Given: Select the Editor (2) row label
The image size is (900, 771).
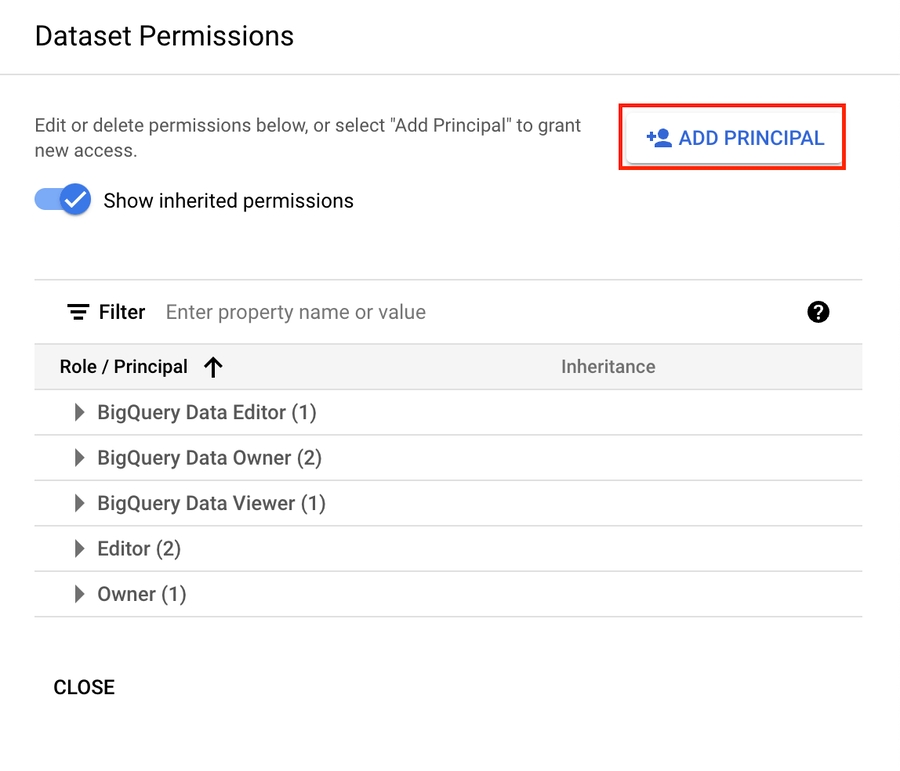Looking at the screenshot, I should point(139,549).
